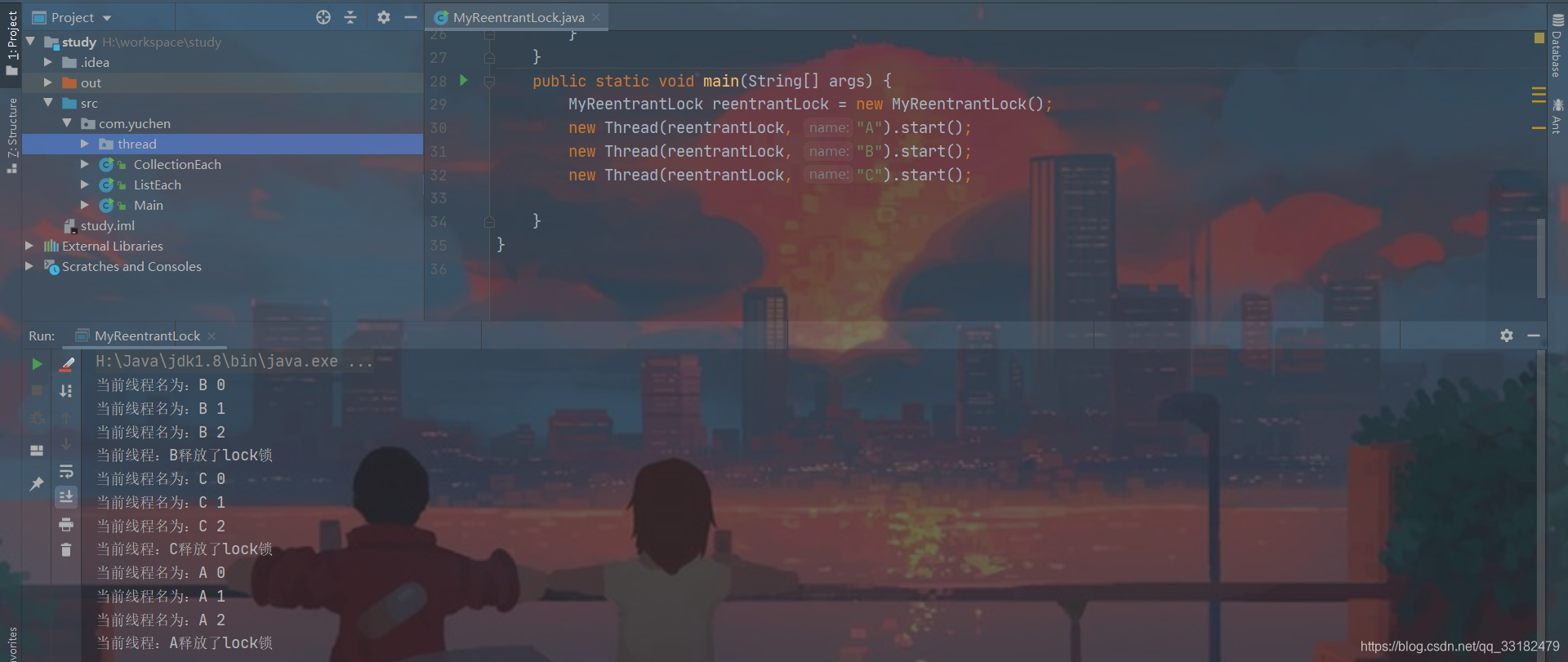Image resolution: width=1568 pixels, height=662 pixels.
Task: Close the MyReentrantLock run tab
Action: (212, 335)
